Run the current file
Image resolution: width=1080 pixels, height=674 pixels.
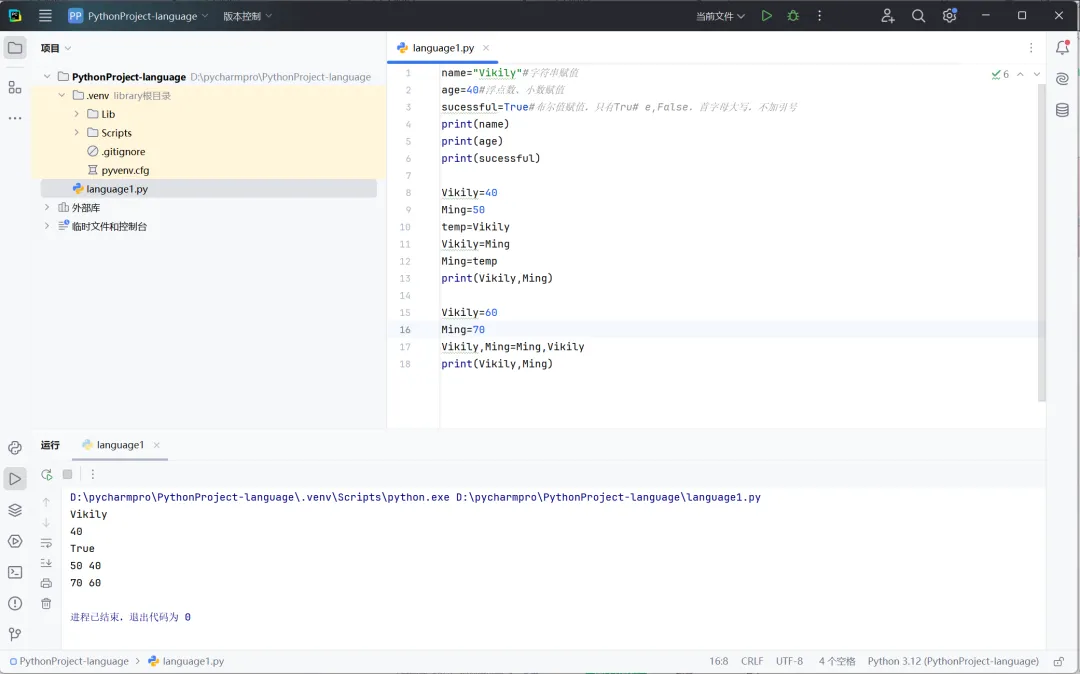pos(767,16)
